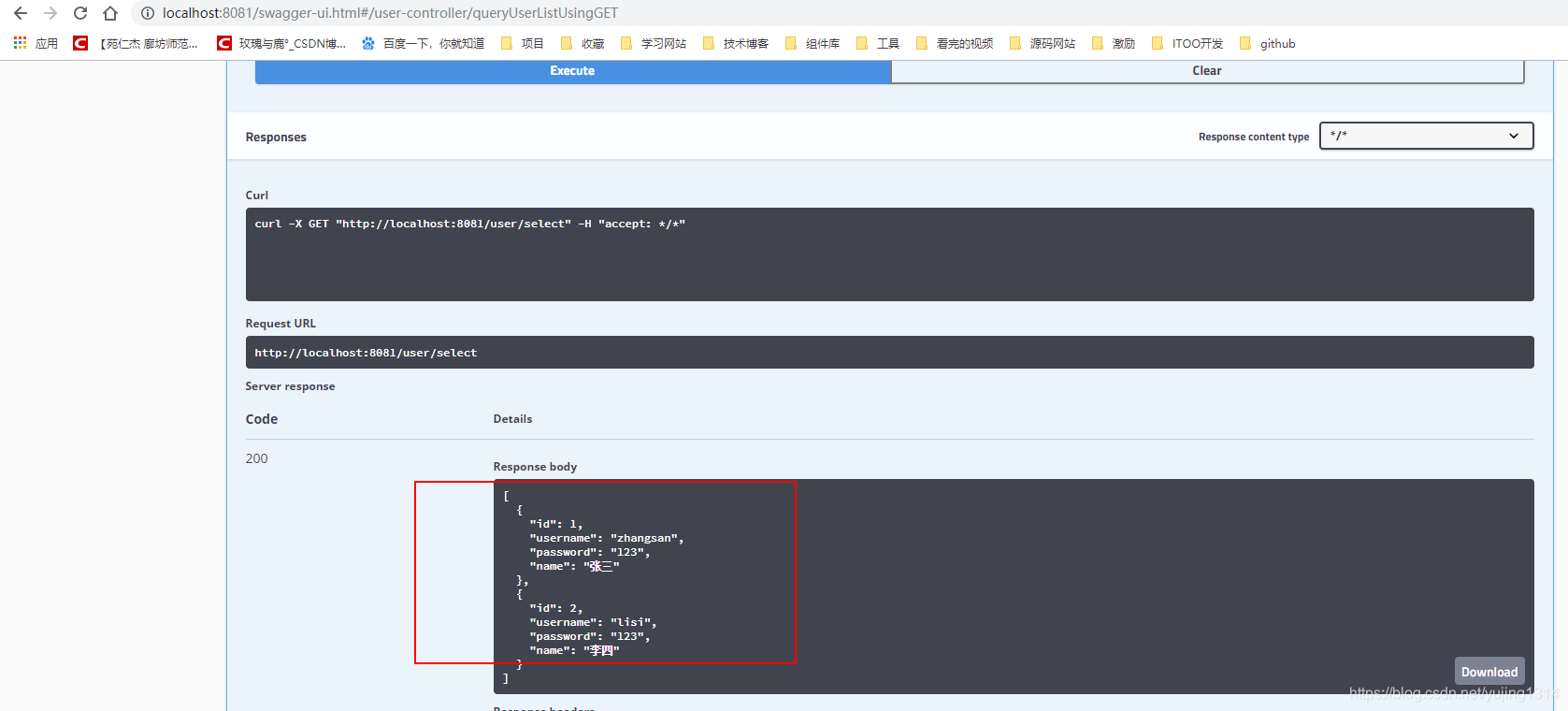Select the "id": 2 line

(x=555, y=608)
